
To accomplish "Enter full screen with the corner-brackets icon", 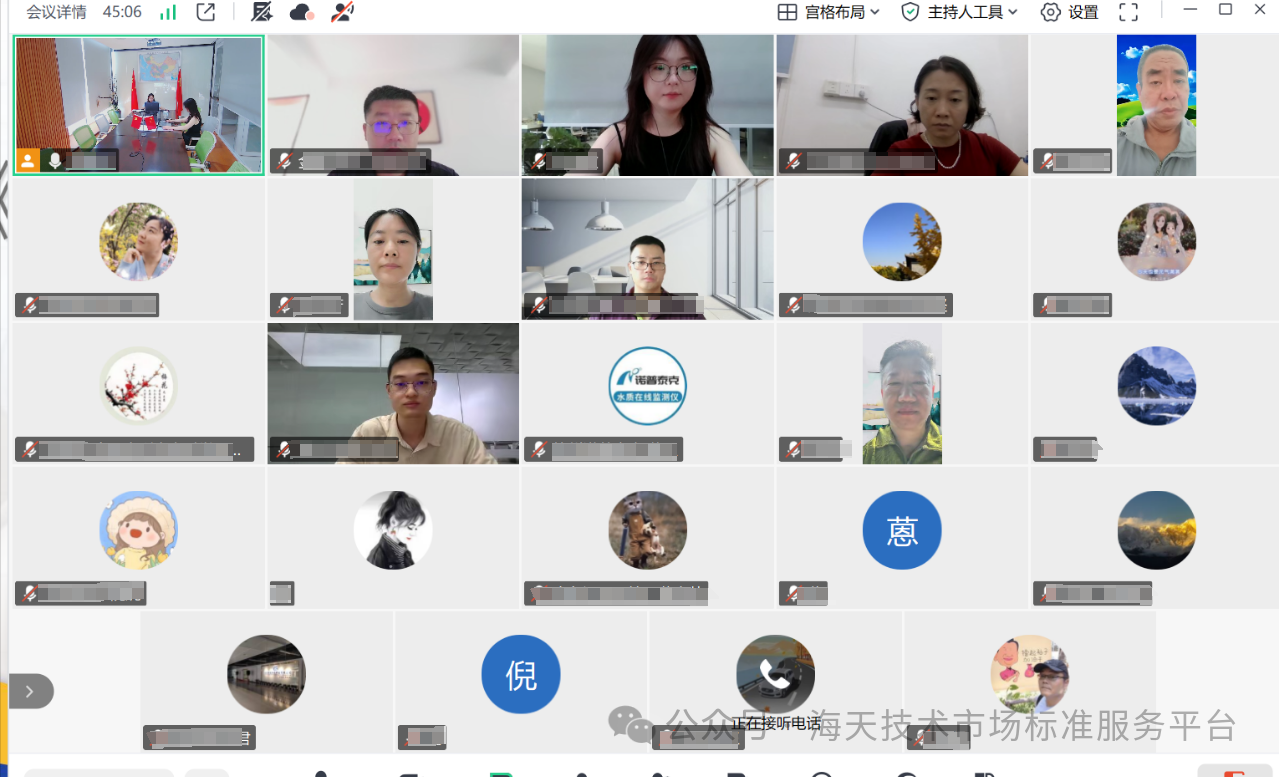I will tap(1129, 12).
